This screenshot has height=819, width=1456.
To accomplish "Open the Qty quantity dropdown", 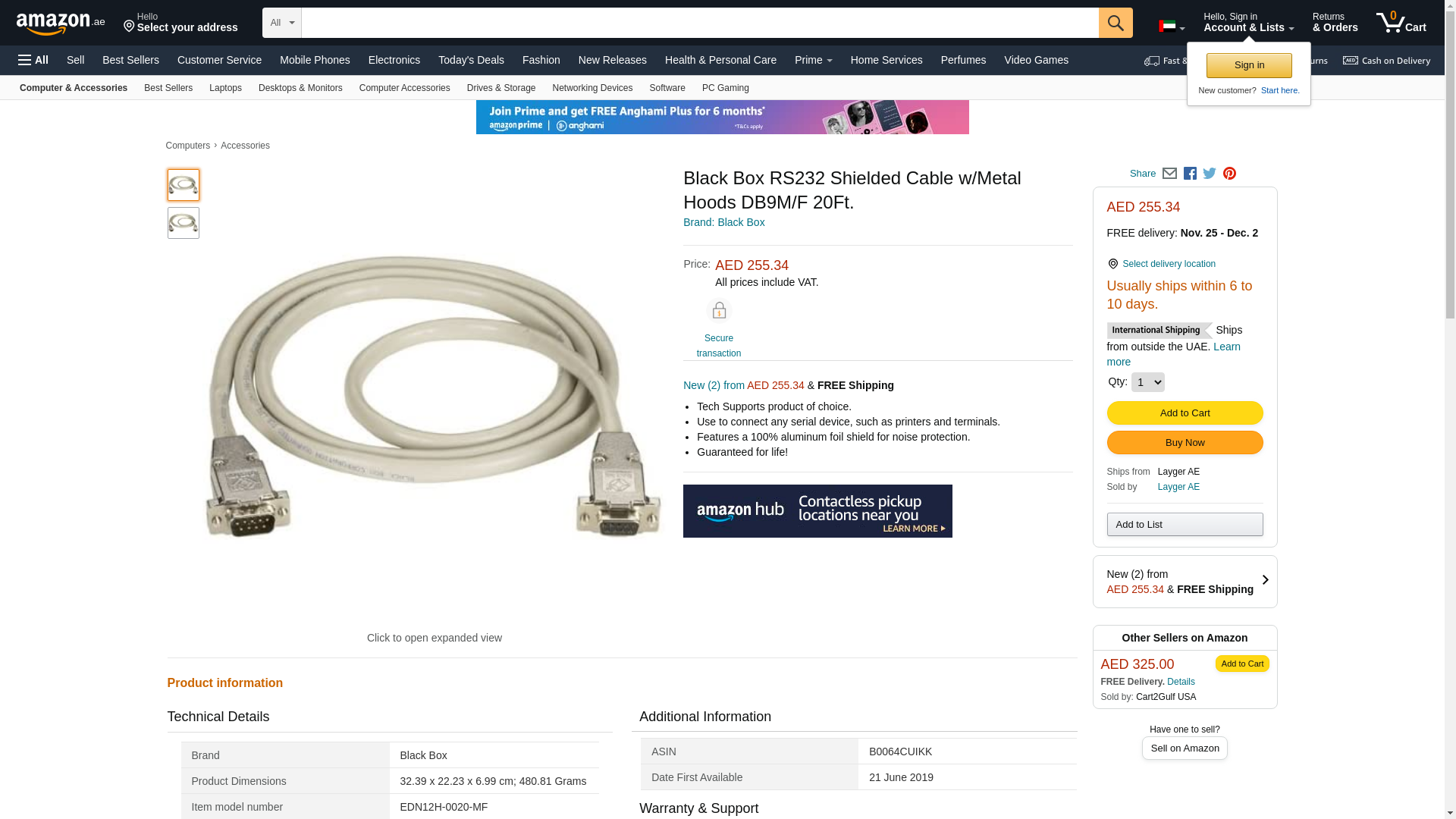I will click(1147, 382).
